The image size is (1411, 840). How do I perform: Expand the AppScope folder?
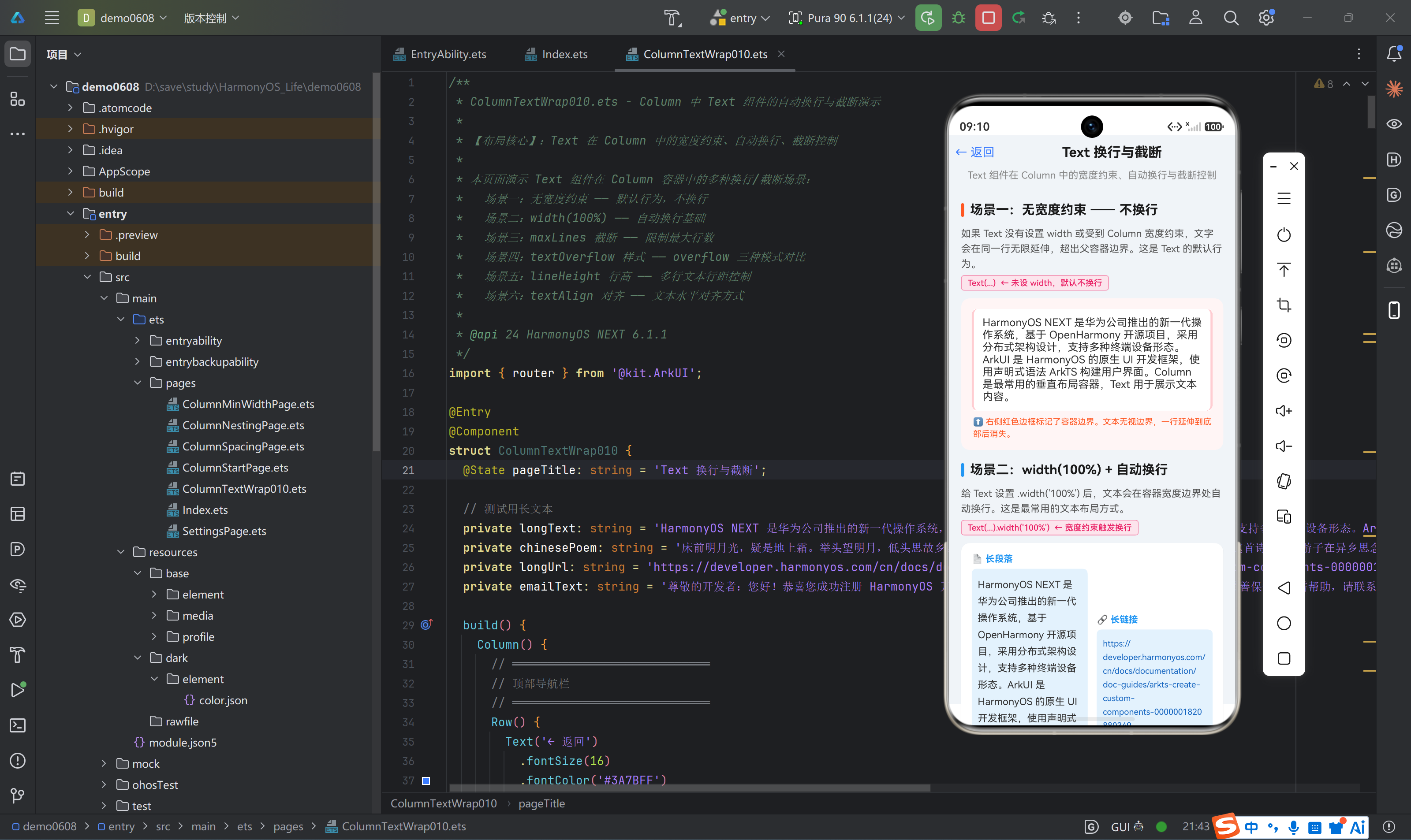[70, 171]
